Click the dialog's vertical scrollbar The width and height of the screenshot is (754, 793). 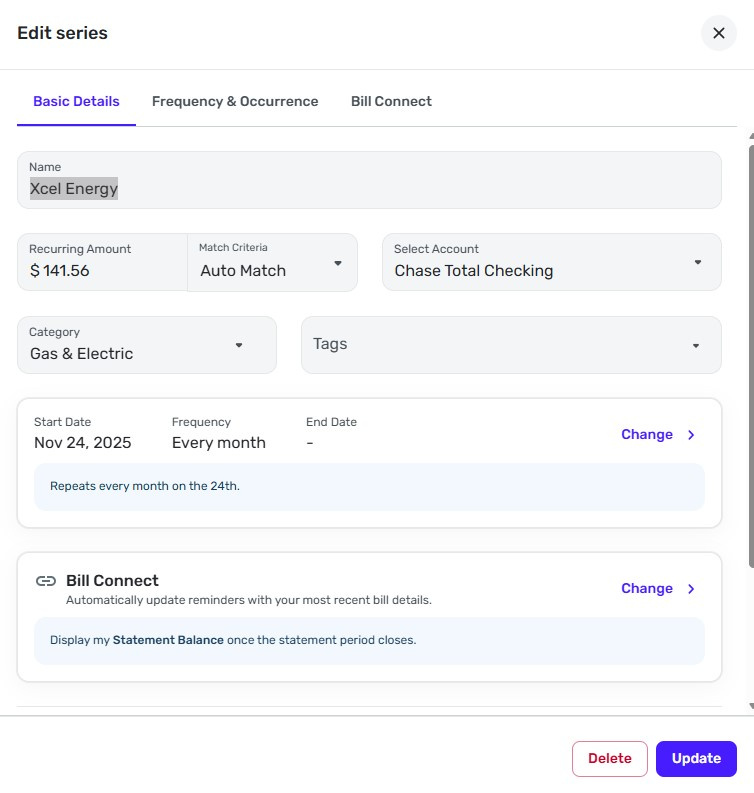pyautogui.click(x=750, y=350)
